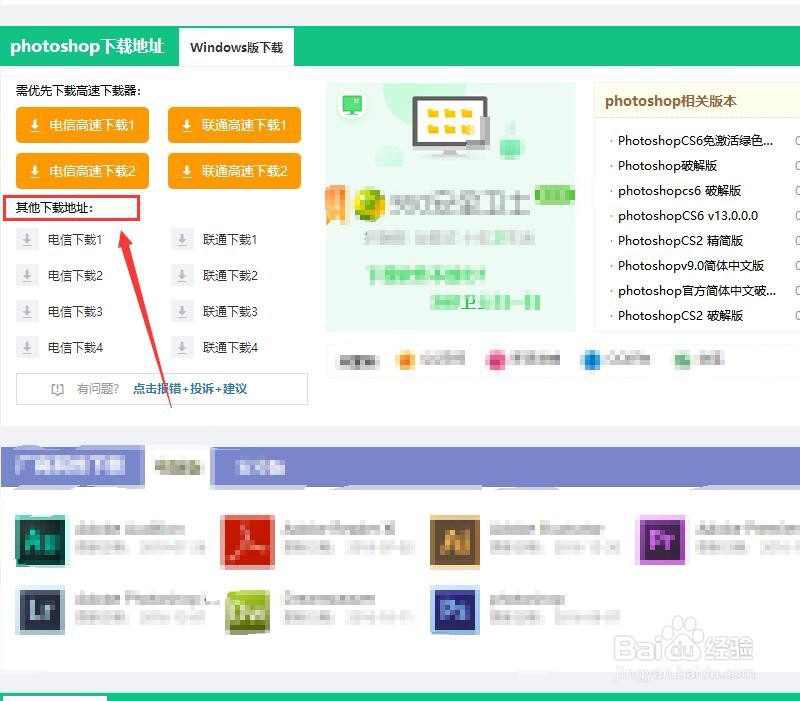The height and width of the screenshot is (701, 800).
Task: Open the 联通下载4 link
Action: pos(230,347)
